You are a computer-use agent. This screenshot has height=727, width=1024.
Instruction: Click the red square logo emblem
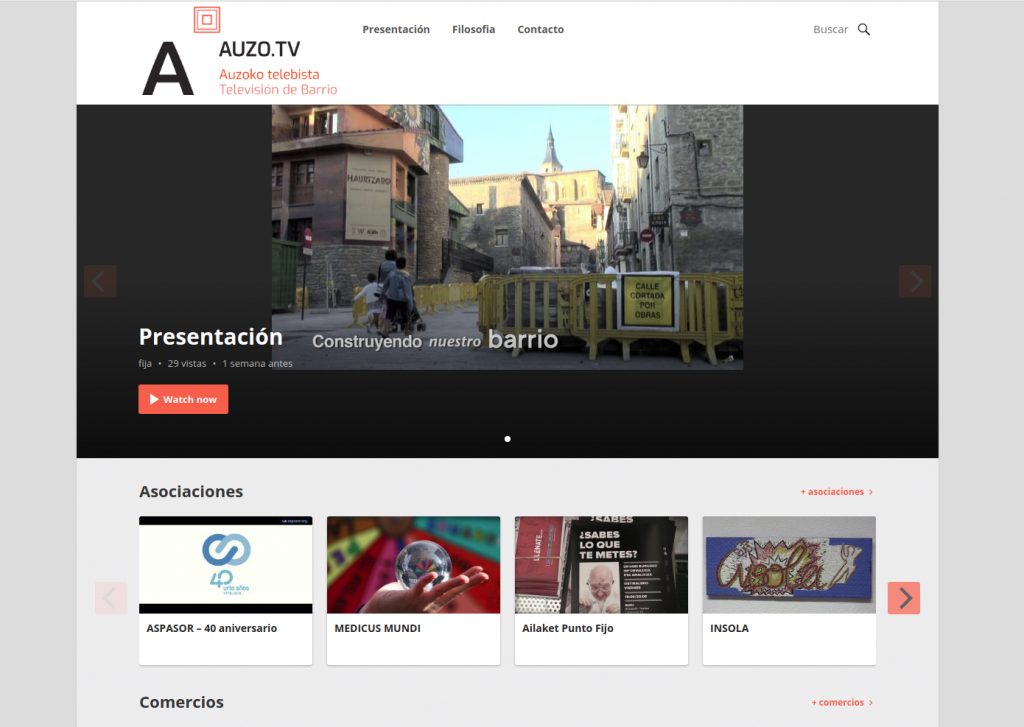(x=207, y=20)
